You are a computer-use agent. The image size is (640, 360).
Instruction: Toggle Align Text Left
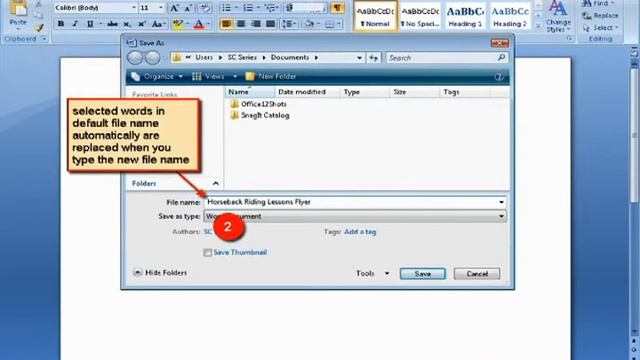[x=226, y=24]
